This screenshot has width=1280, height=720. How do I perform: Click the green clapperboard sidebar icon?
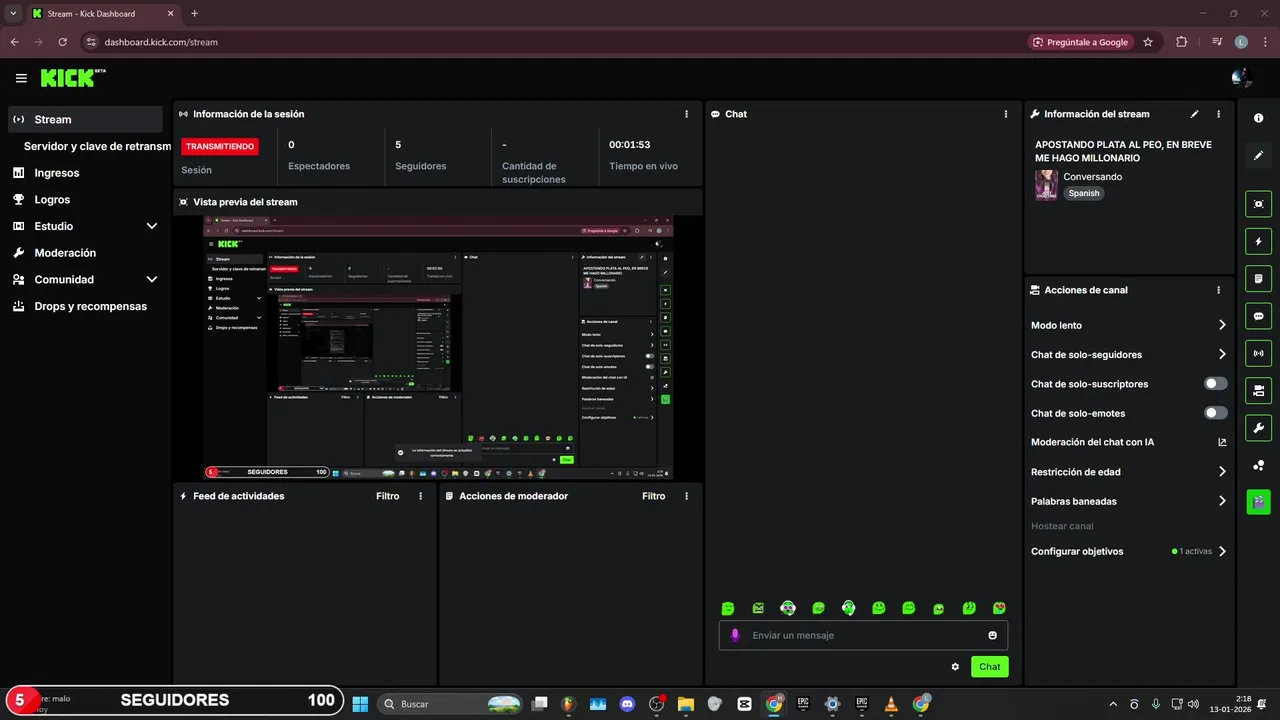click(1258, 501)
